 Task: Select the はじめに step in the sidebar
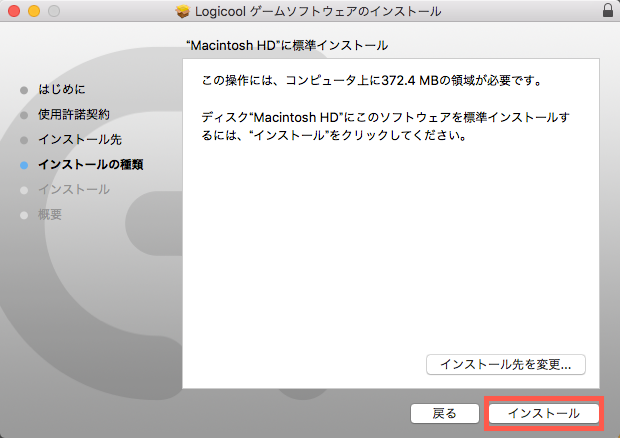tap(62, 89)
